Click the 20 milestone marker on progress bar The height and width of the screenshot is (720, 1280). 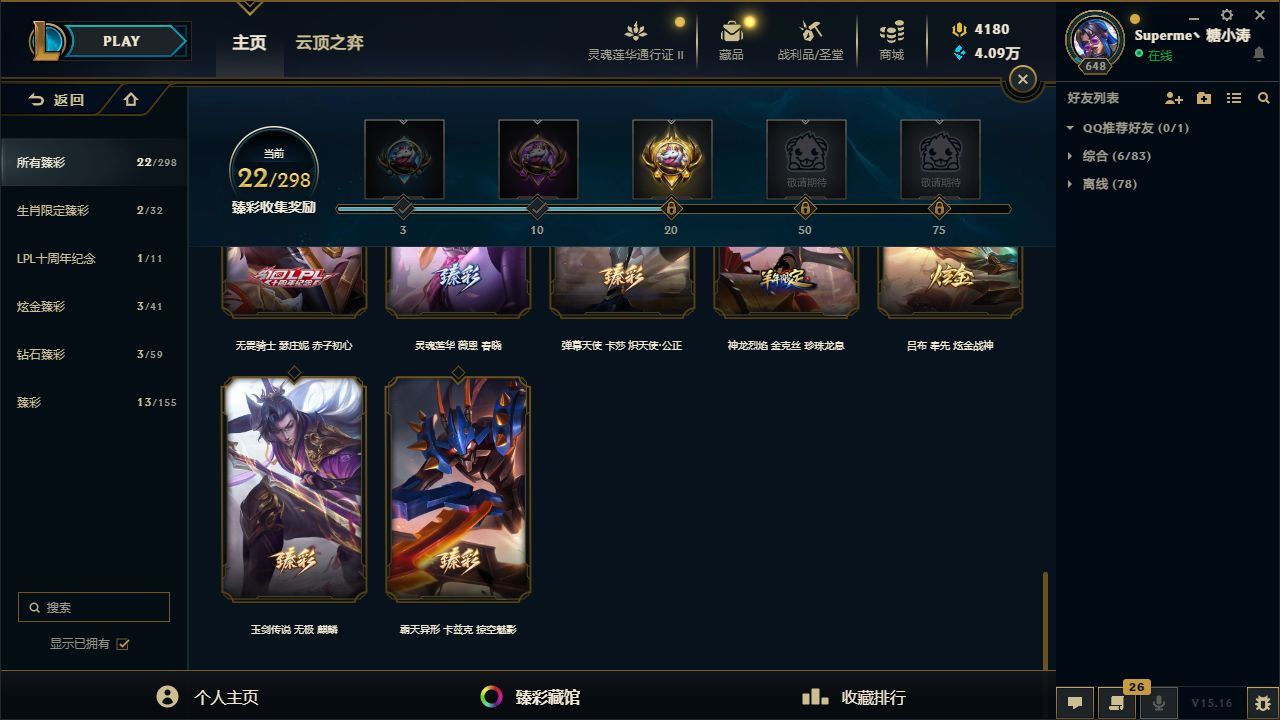point(671,208)
